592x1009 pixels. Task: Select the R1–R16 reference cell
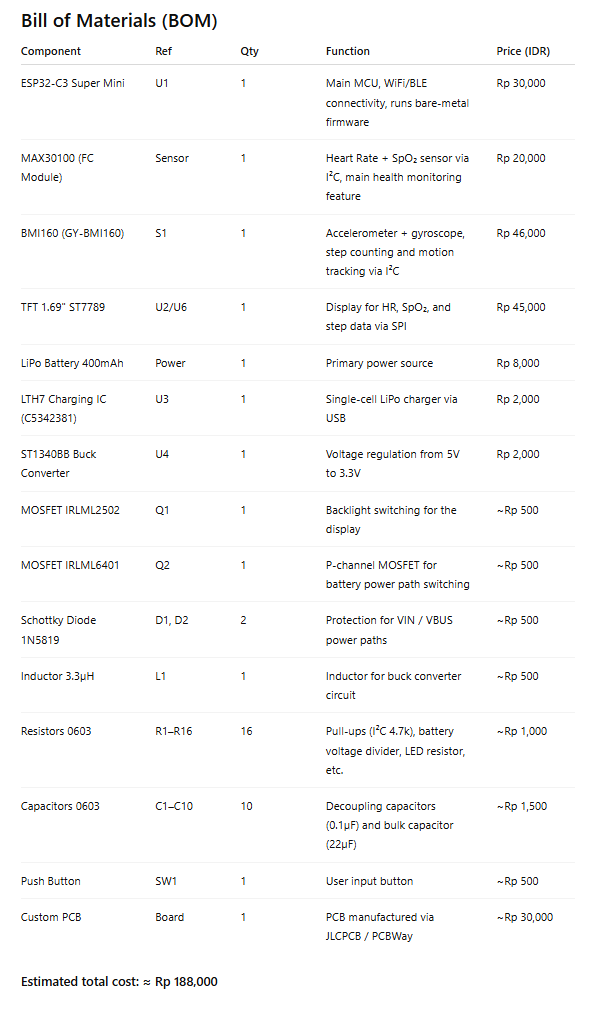click(174, 731)
